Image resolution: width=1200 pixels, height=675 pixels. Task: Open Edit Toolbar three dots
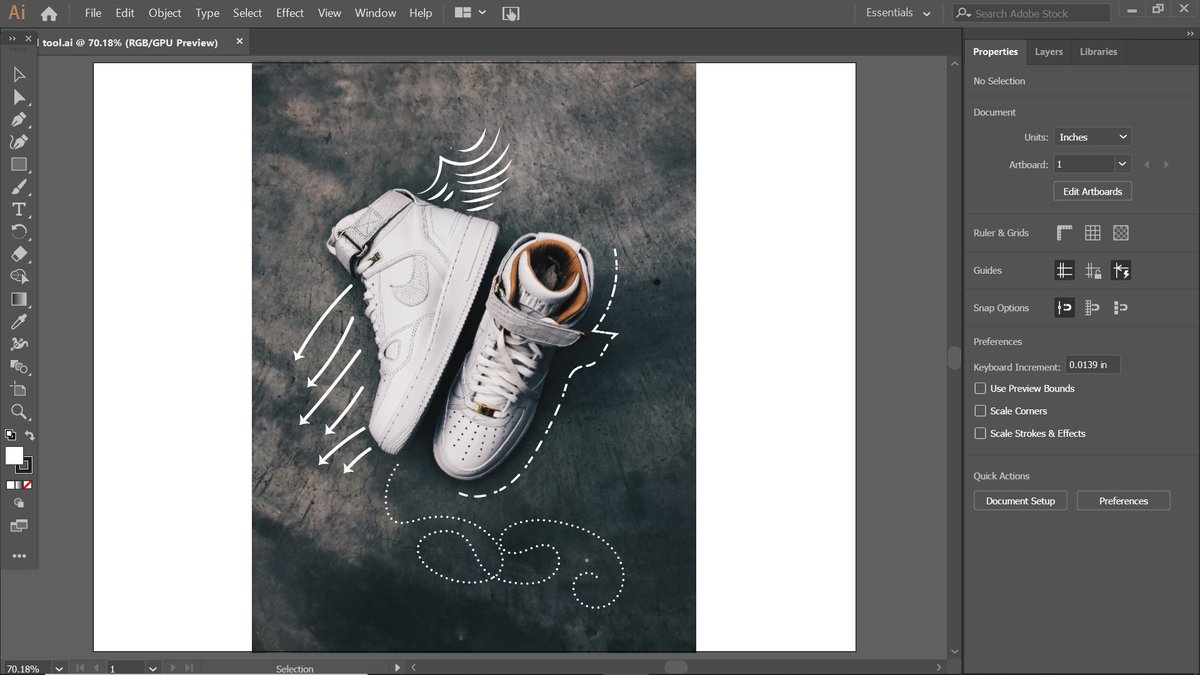coord(19,556)
